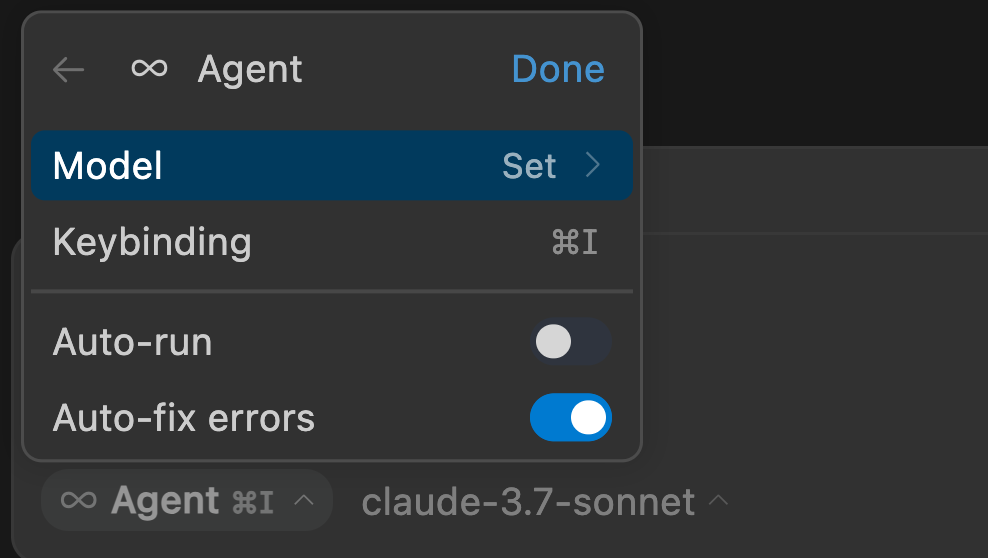The width and height of the screenshot is (988, 558).
Task: Click the Auto-fix errors label text
Action: pos(184,417)
